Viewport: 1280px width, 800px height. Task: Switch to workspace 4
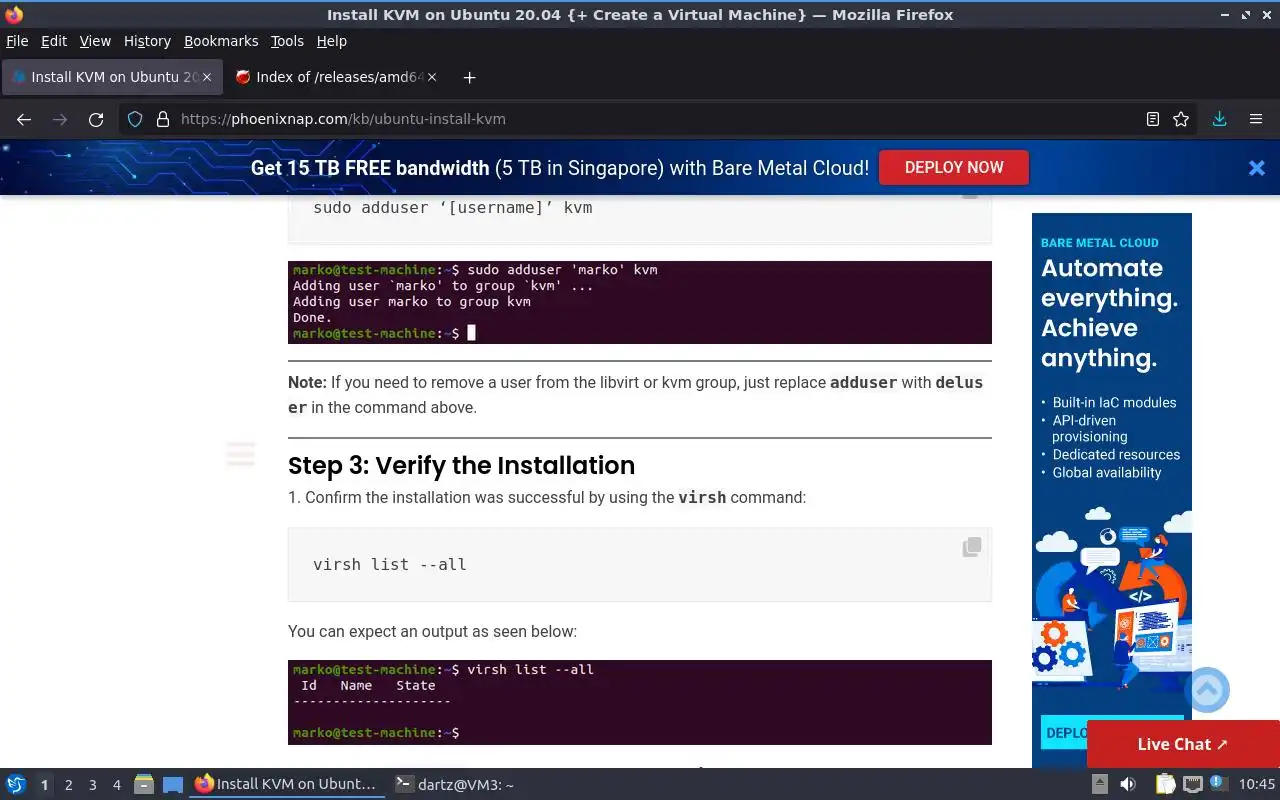116,785
